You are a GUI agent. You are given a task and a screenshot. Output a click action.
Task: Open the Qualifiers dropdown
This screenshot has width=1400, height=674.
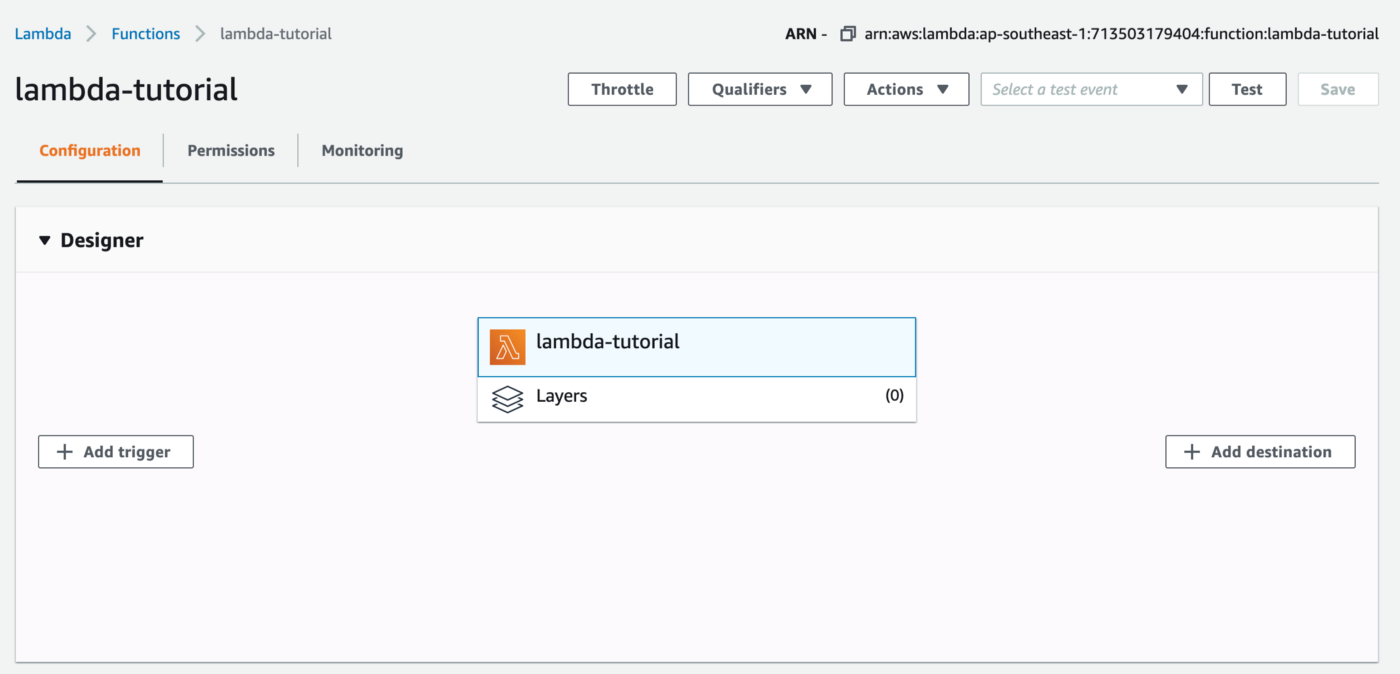(x=760, y=89)
